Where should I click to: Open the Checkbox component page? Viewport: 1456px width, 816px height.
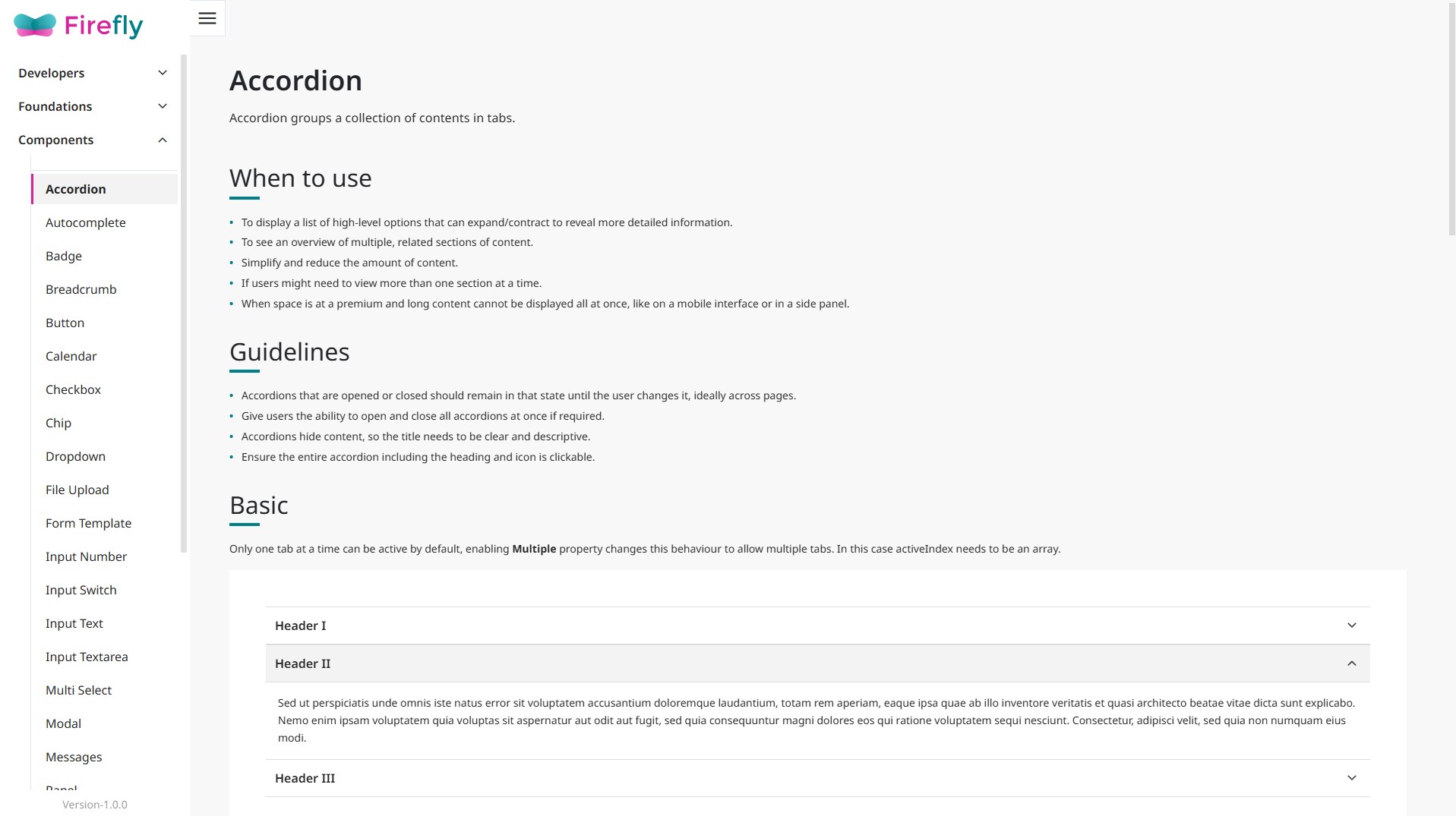point(73,389)
